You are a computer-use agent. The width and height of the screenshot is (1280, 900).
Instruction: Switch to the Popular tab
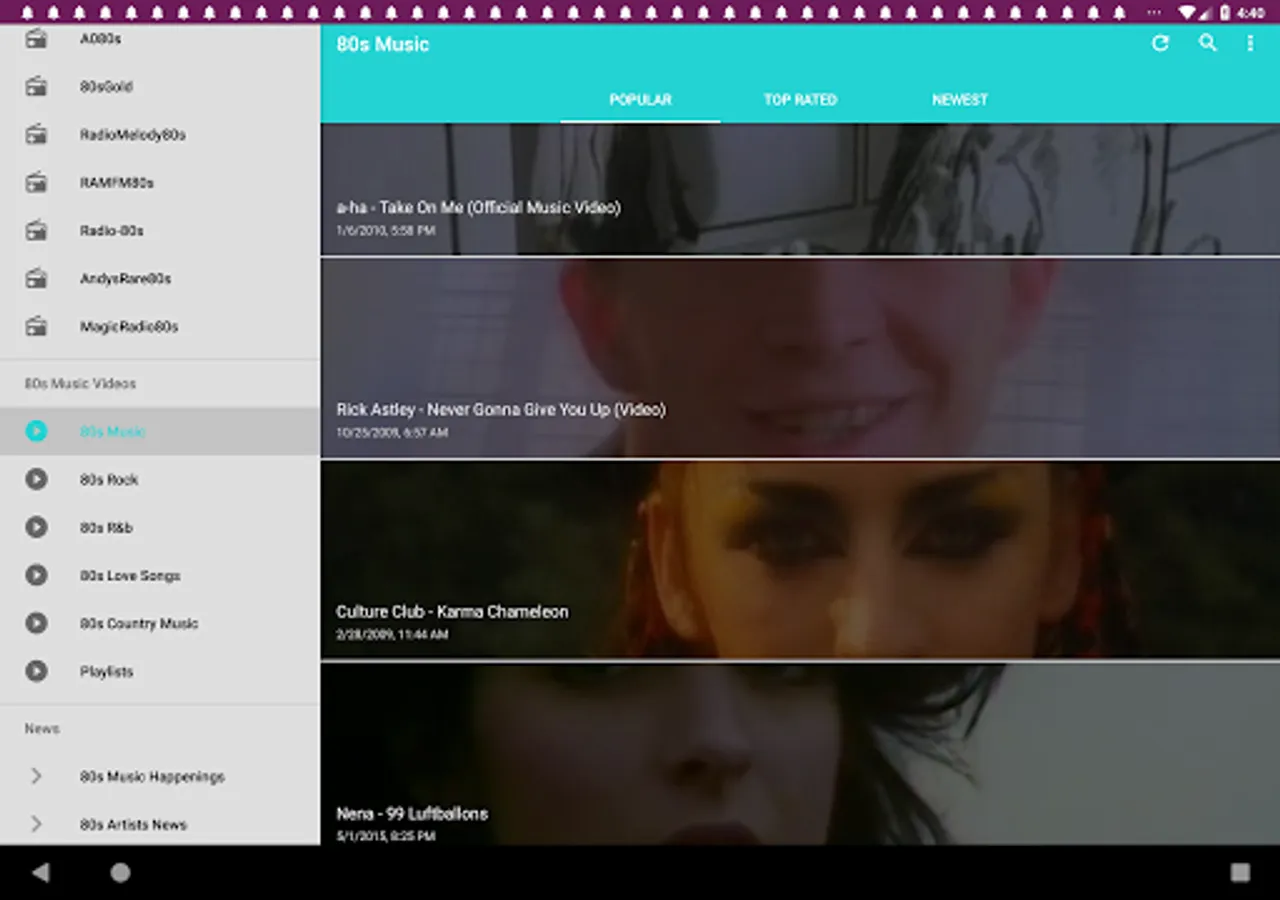(x=640, y=100)
